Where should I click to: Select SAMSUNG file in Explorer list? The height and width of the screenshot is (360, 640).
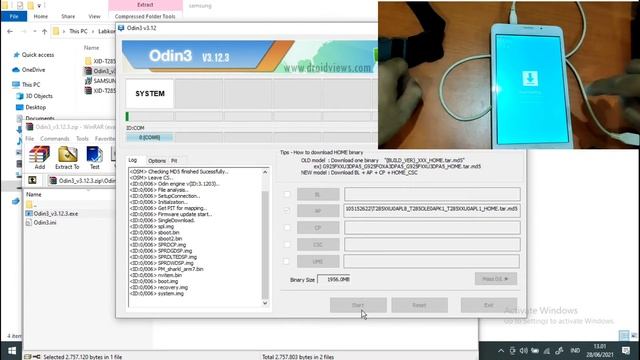coord(100,81)
